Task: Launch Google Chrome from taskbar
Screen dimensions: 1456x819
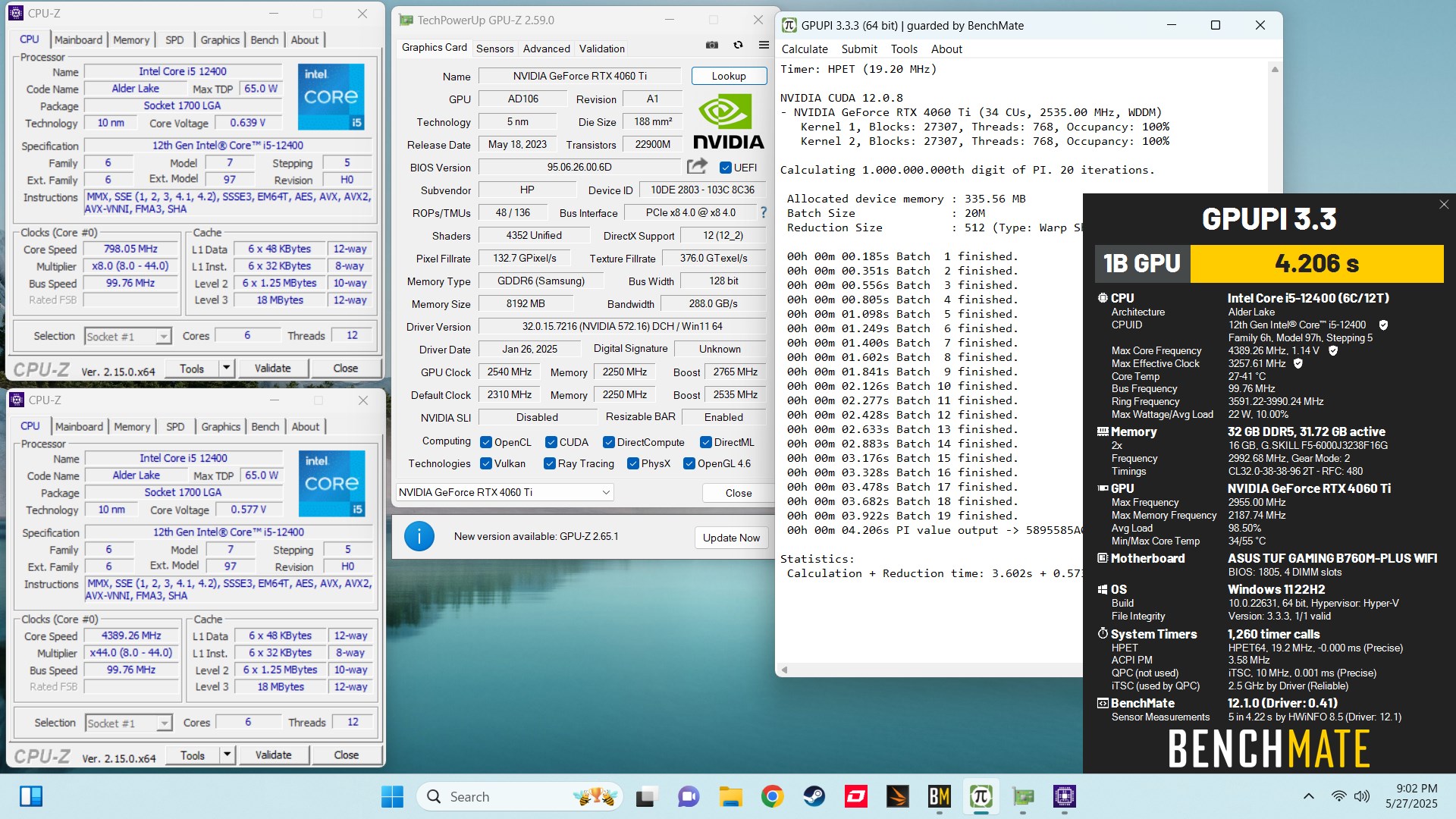Action: click(772, 796)
